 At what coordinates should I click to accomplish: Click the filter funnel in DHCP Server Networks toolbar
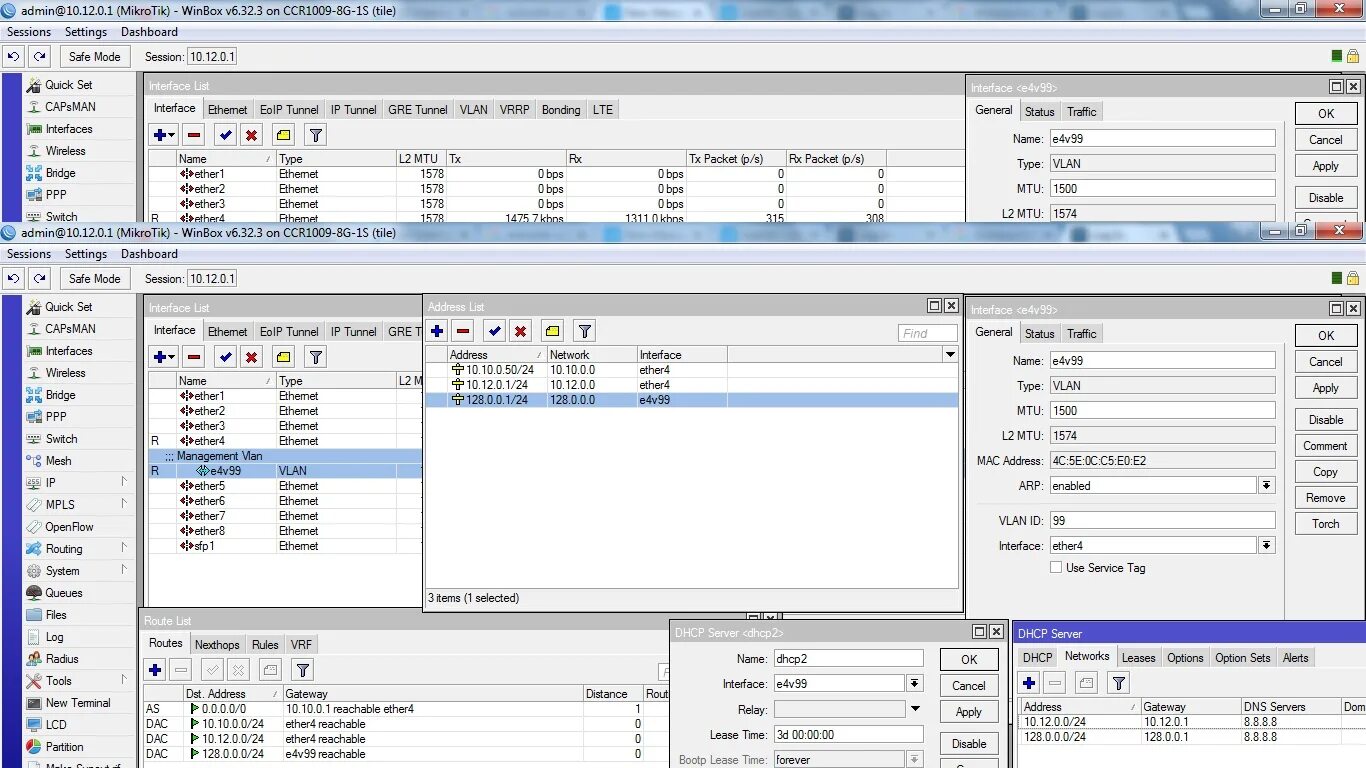pos(1119,683)
